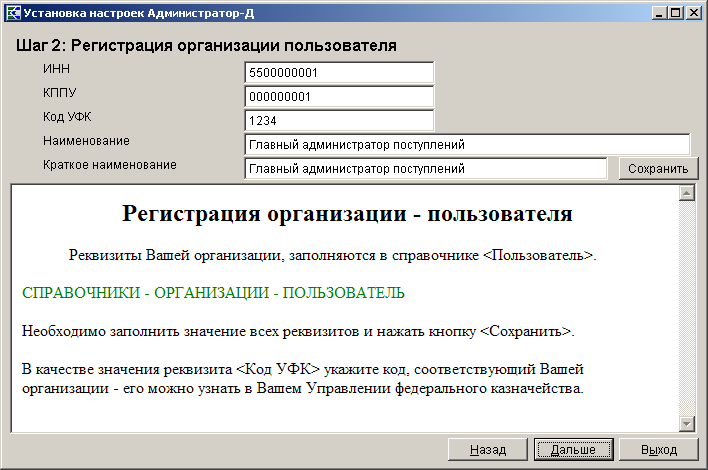
Task: Click the sentence starting Необходимо заполнить значение
Action: 298,331
